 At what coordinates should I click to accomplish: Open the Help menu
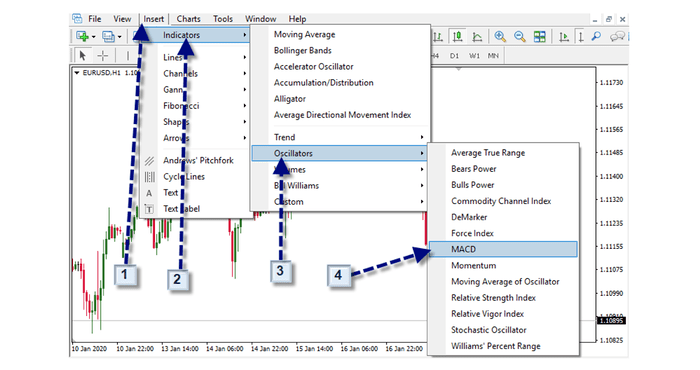[x=297, y=19]
